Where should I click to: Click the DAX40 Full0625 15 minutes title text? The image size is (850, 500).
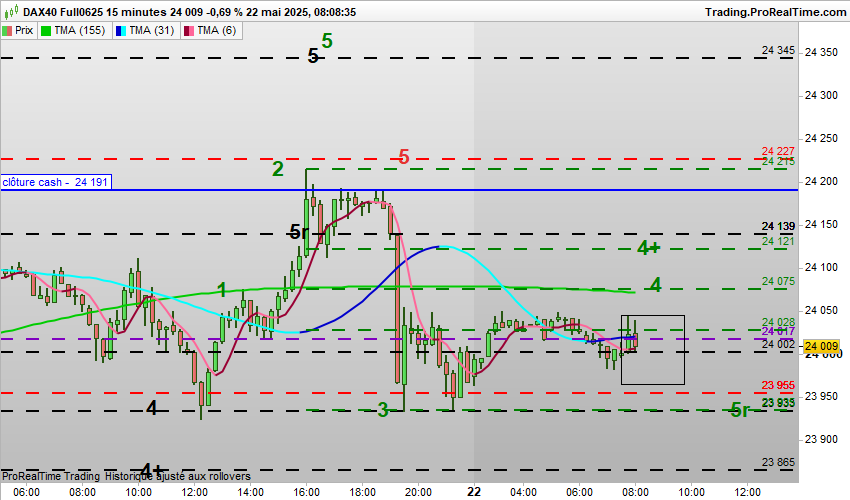pyautogui.click(x=95, y=12)
